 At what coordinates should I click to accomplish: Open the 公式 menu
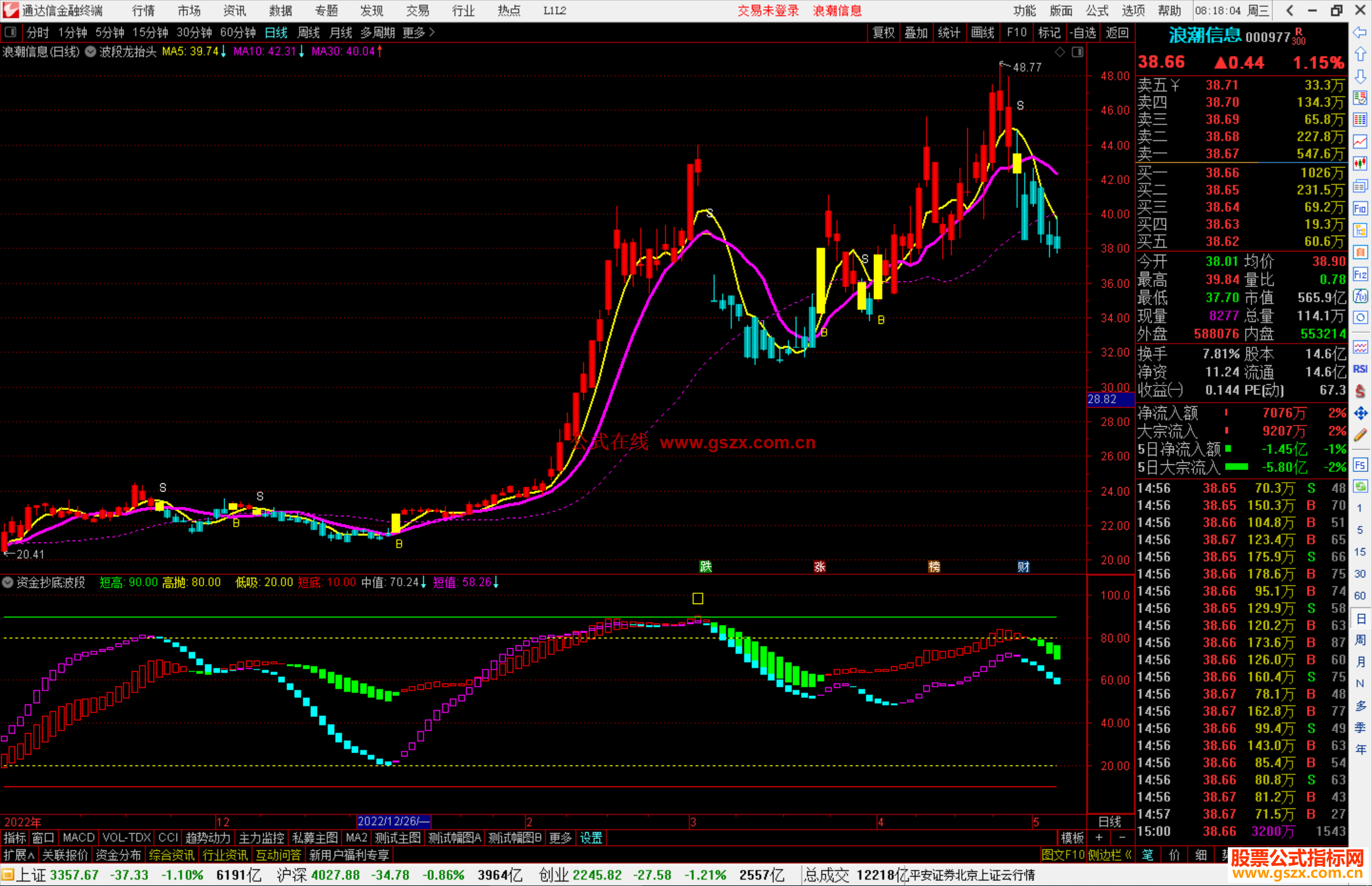[1096, 11]
